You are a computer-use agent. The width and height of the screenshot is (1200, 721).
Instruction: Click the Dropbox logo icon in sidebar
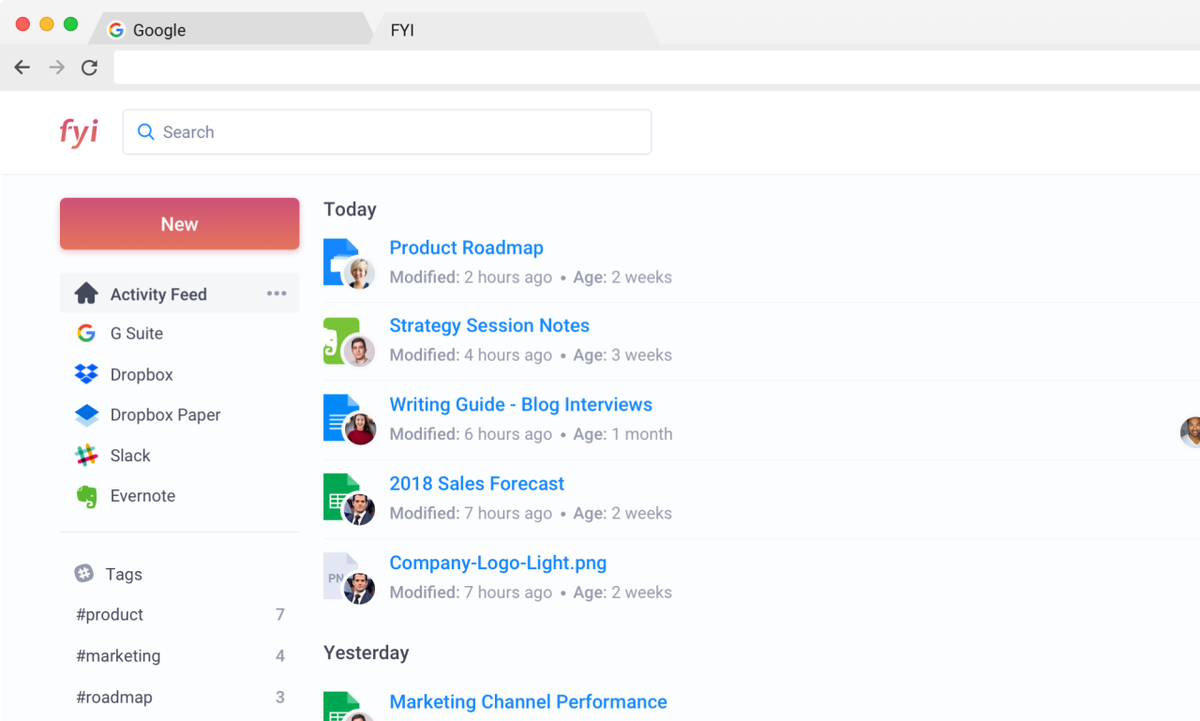coord(87,374)
